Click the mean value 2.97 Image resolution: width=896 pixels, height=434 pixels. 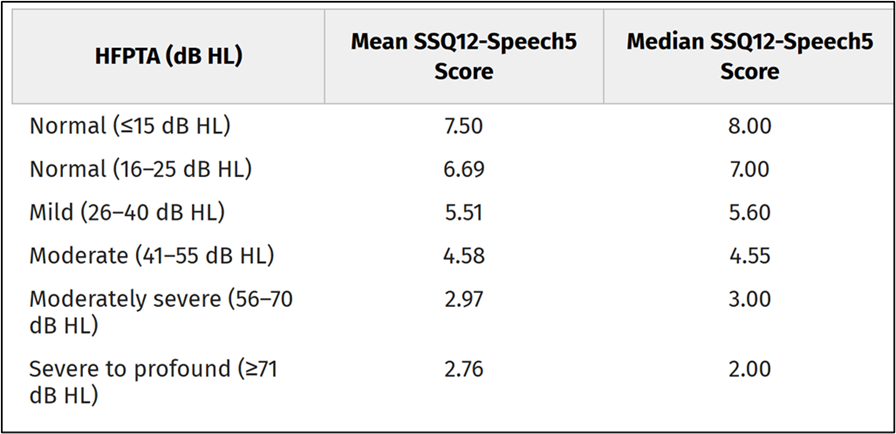(x=463, y=299)
